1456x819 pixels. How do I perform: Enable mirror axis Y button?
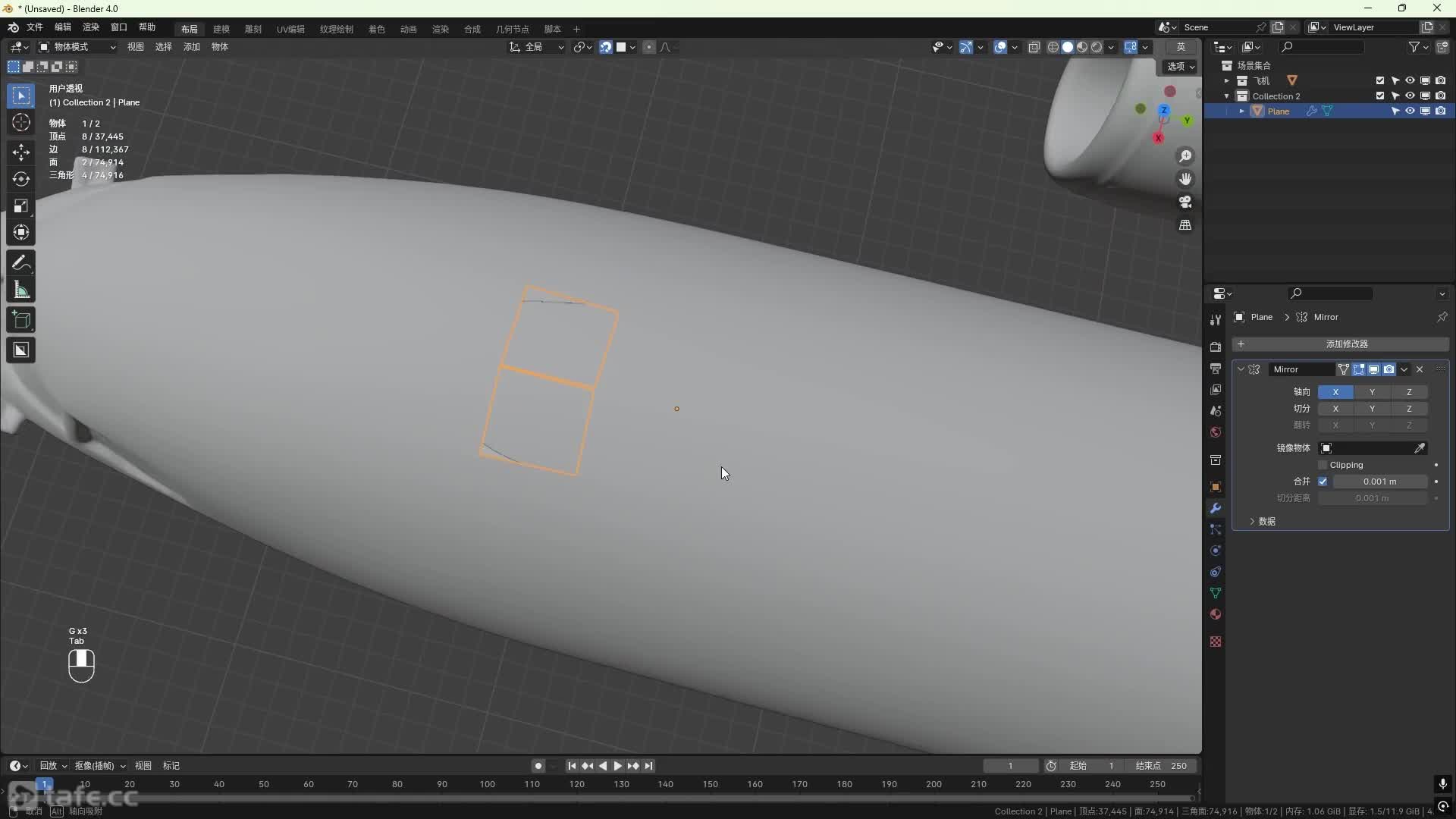[1372, 392]
